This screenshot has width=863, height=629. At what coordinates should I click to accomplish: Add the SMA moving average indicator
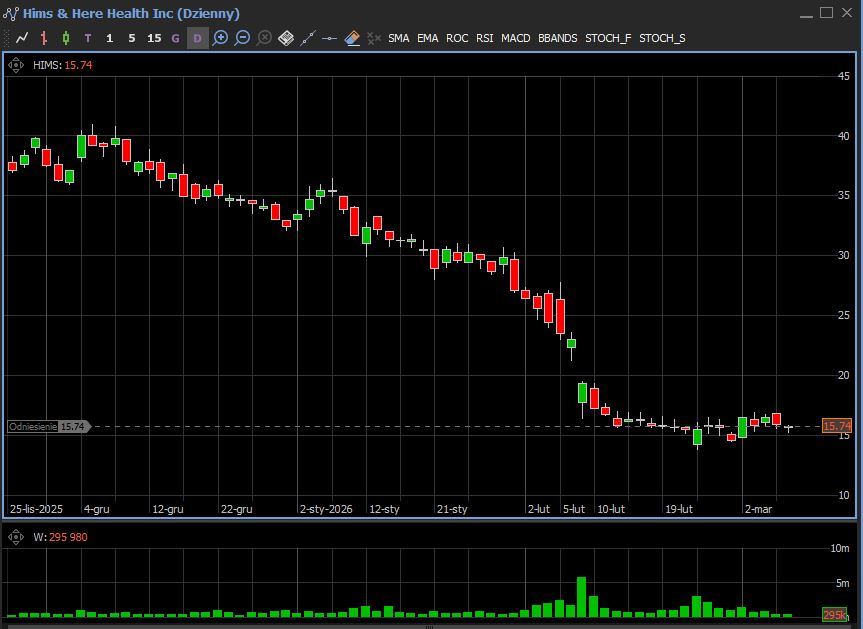[398, 38]
